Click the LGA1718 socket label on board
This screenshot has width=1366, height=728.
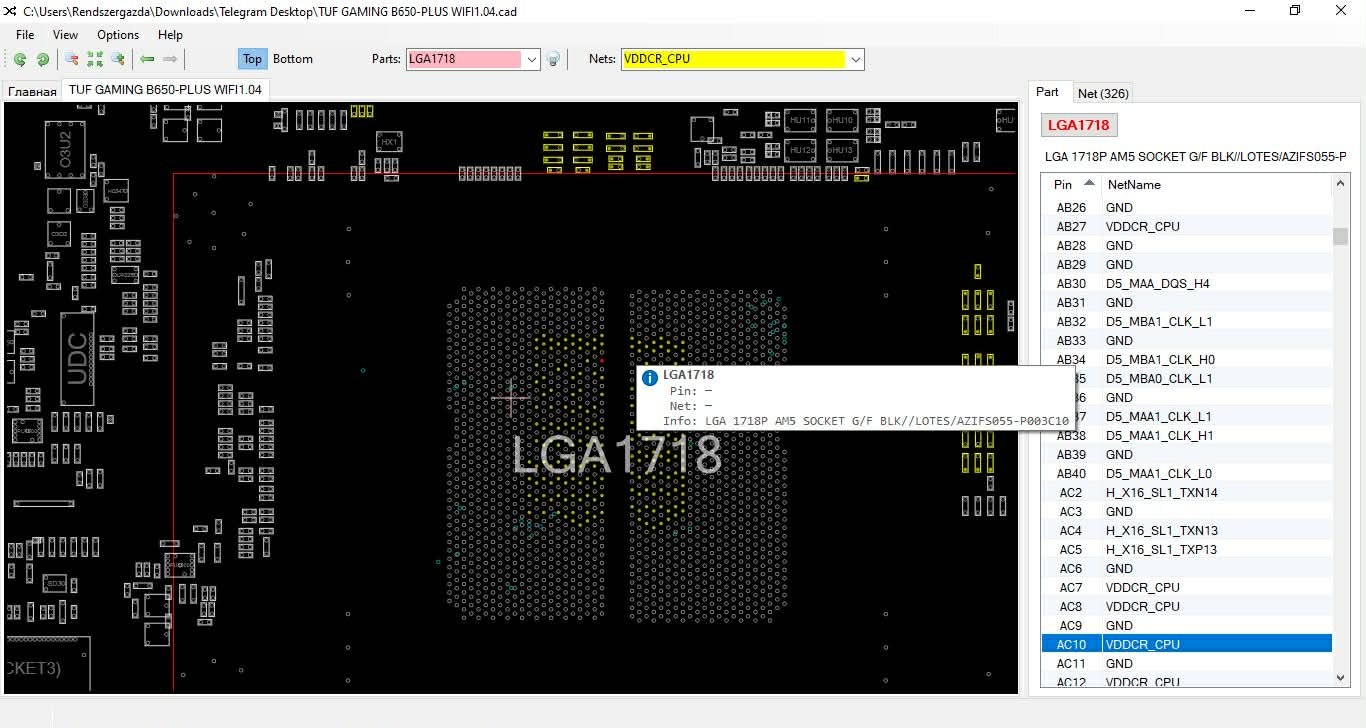(616, 455)
